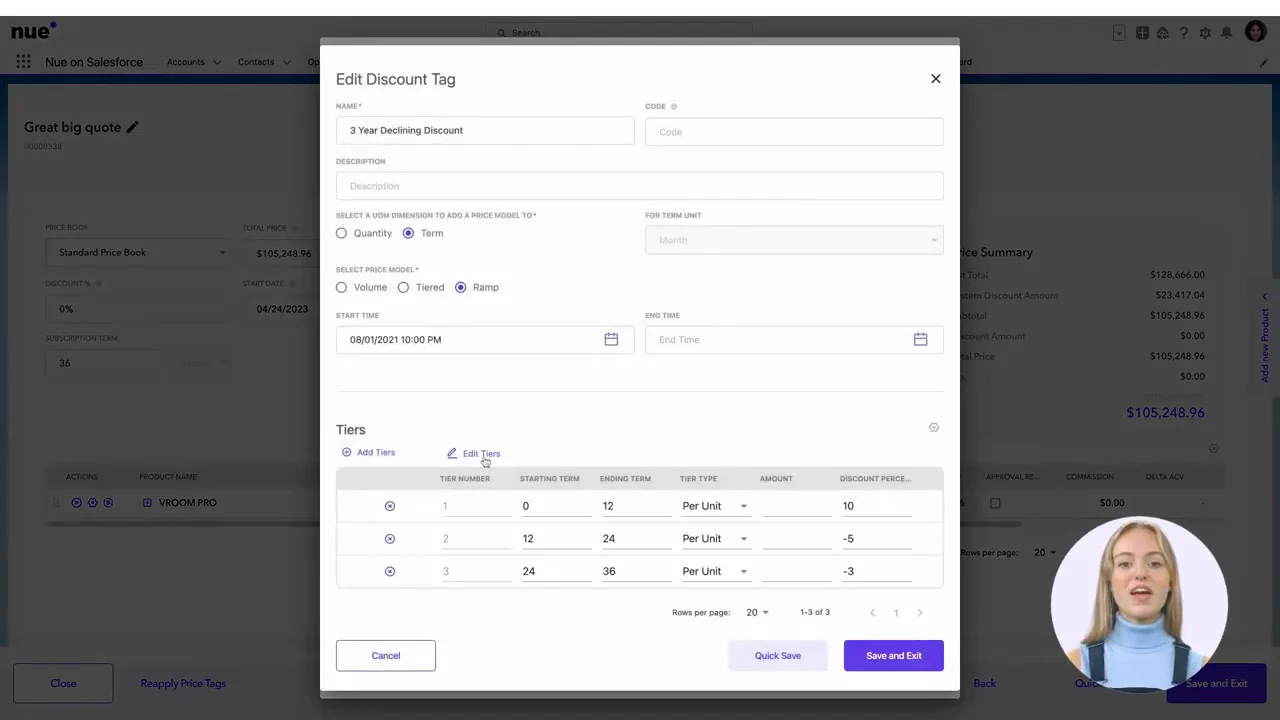This screenshot has height=720, width=1280.
Task: Open the End Time calendar picker
Action: pyautogui.click(x=920, y=340)
